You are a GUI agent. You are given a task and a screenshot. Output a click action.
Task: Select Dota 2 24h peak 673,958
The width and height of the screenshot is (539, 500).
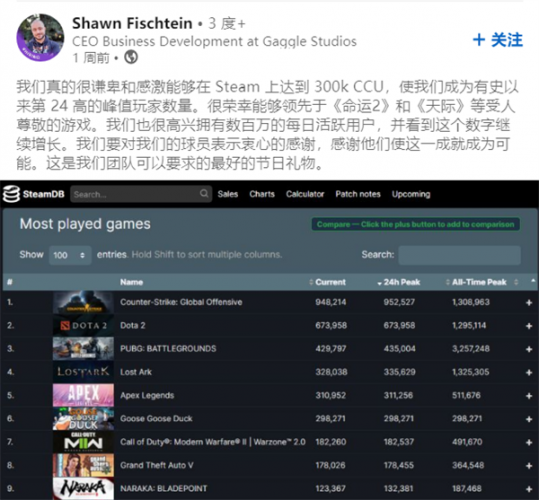[399, 325]
